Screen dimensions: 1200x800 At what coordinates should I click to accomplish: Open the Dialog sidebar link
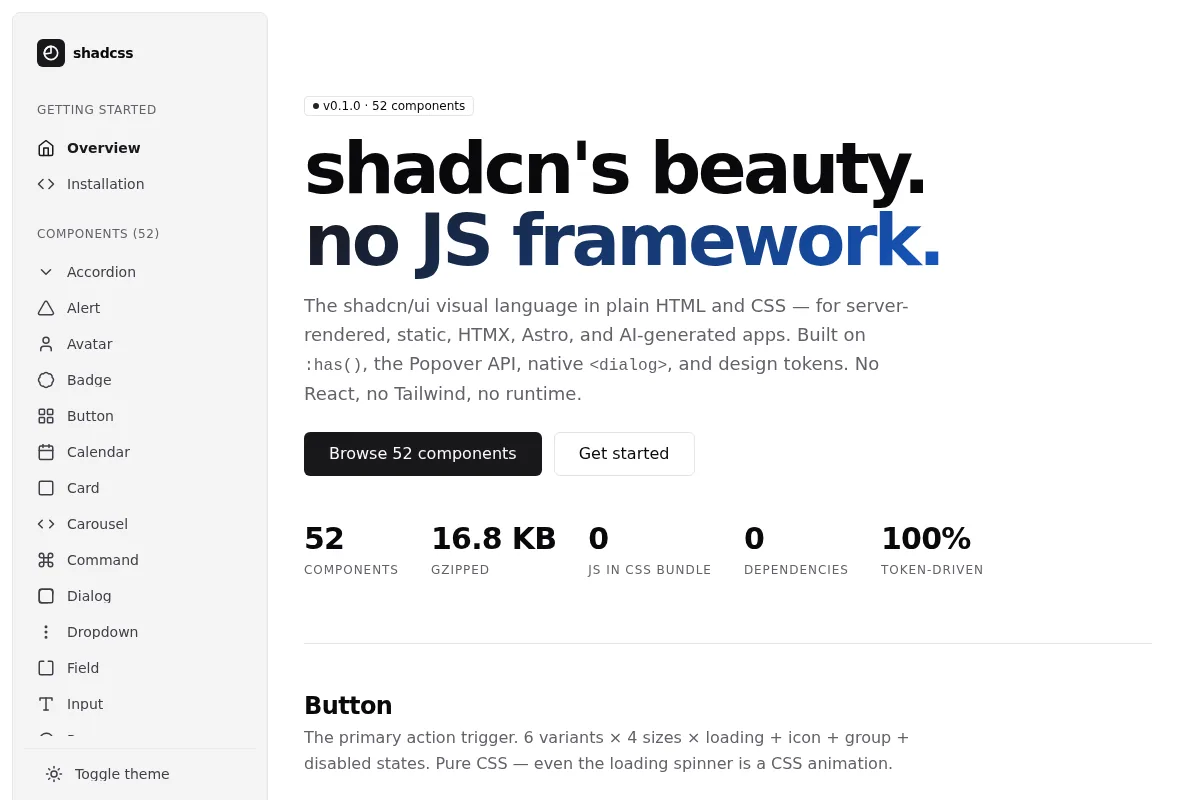click(140, 596)
